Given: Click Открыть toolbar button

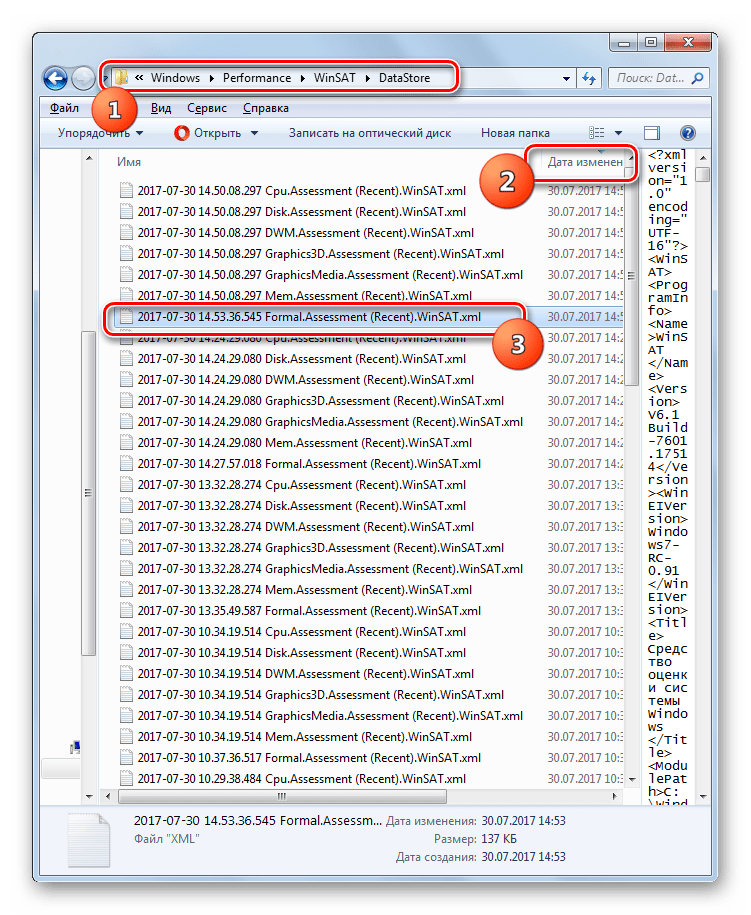Looking at the screenshot, I should coord(208,133).
